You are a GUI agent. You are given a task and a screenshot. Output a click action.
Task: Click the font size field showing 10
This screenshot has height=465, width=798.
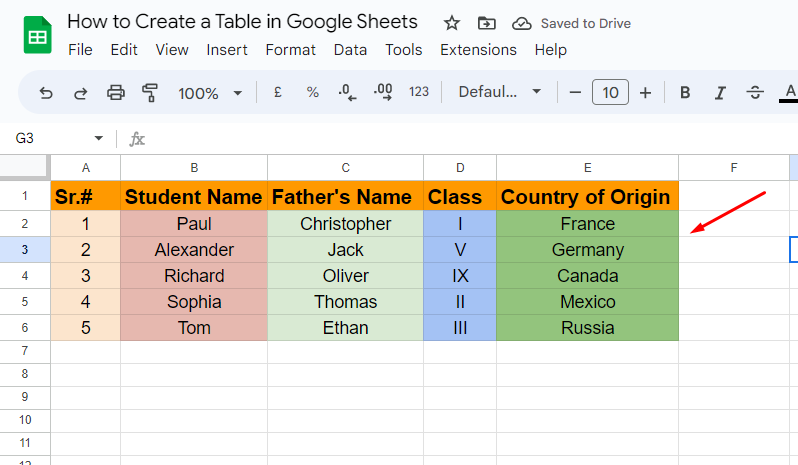coord(610,92)
